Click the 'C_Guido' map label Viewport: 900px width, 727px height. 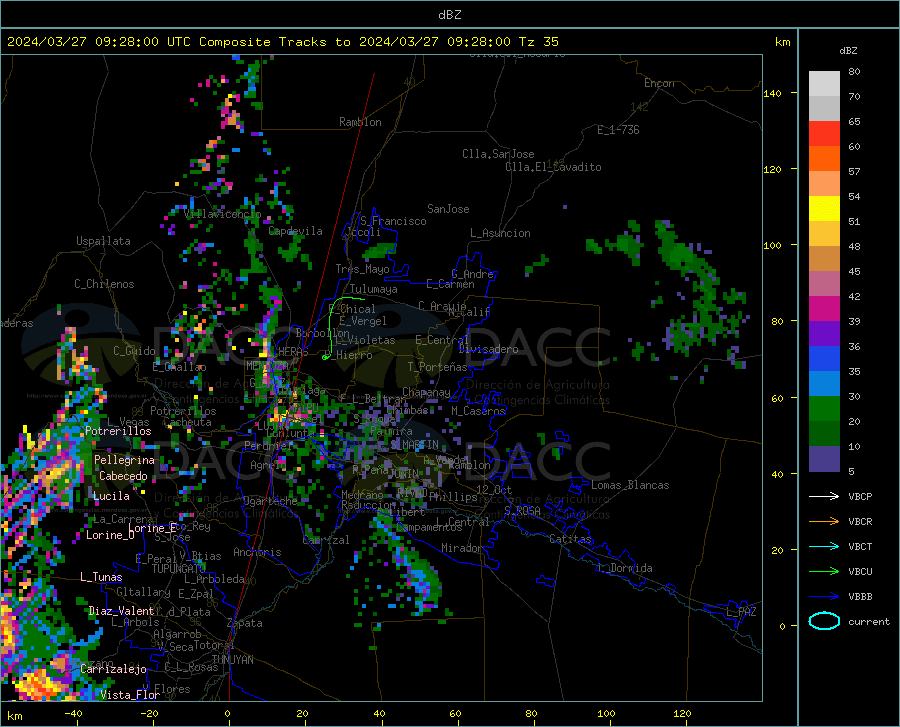134,351
